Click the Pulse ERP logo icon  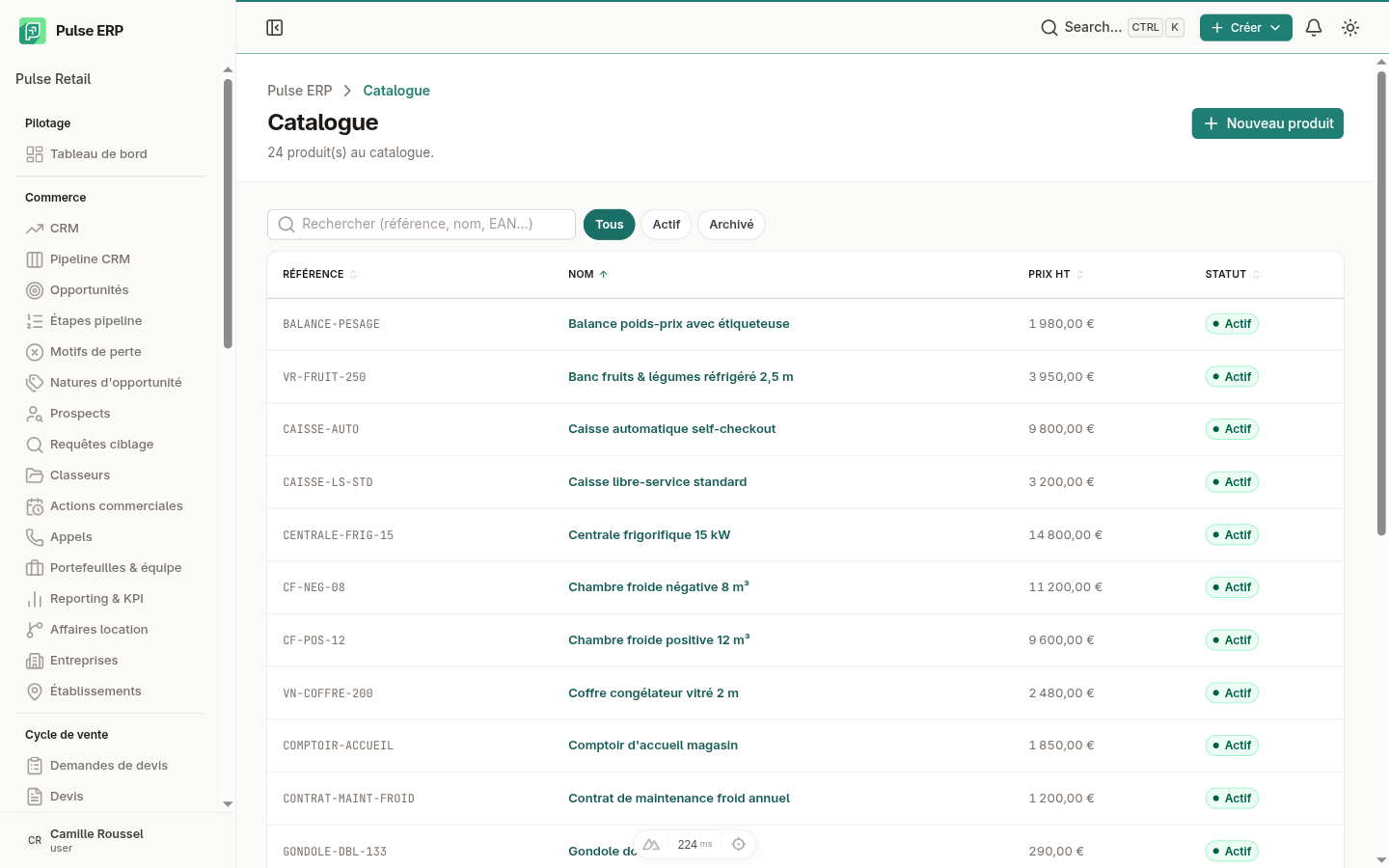33,31
